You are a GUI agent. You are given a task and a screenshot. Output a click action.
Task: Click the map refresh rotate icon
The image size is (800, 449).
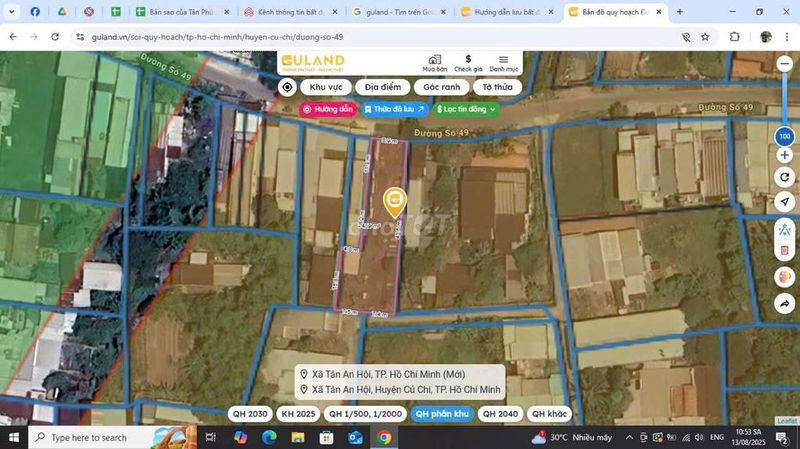[x=785, y=177]
